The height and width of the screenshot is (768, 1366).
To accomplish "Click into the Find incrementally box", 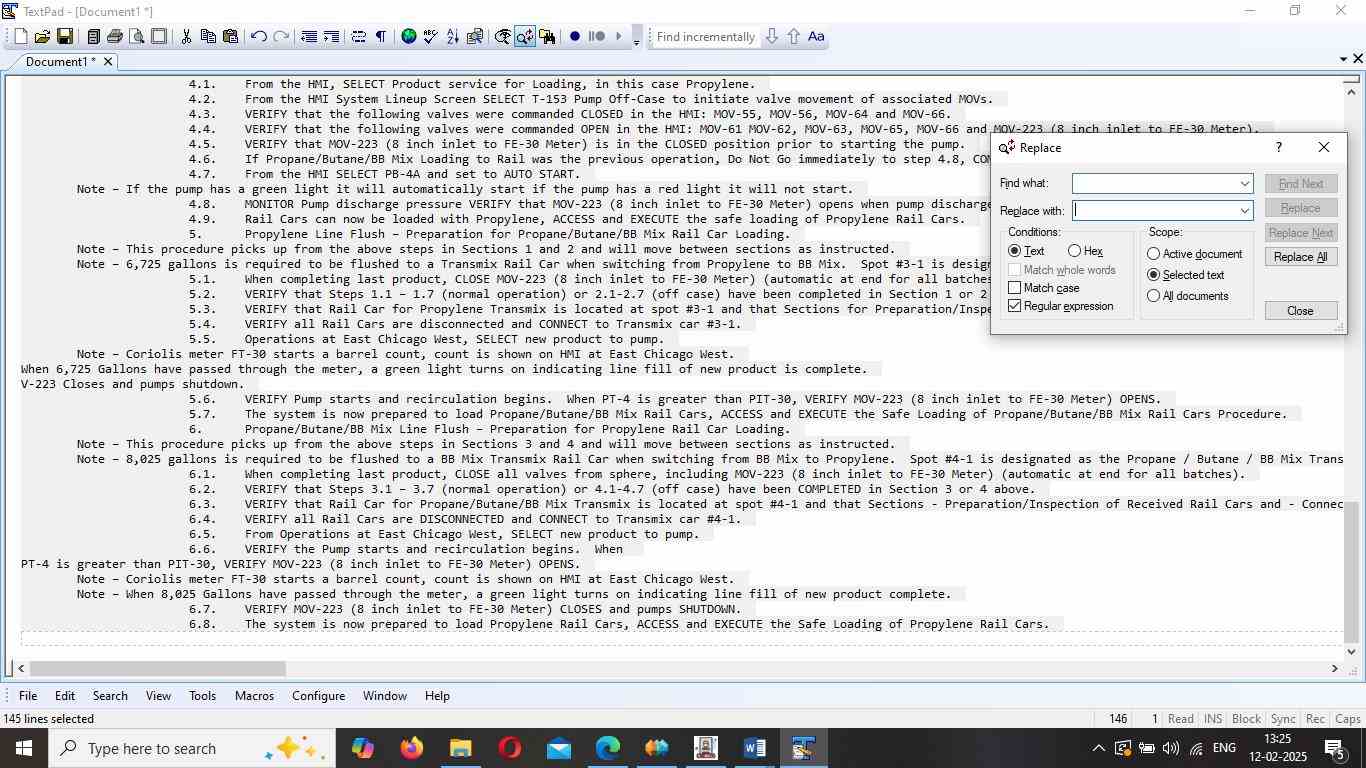I will [x=704, y=37].
